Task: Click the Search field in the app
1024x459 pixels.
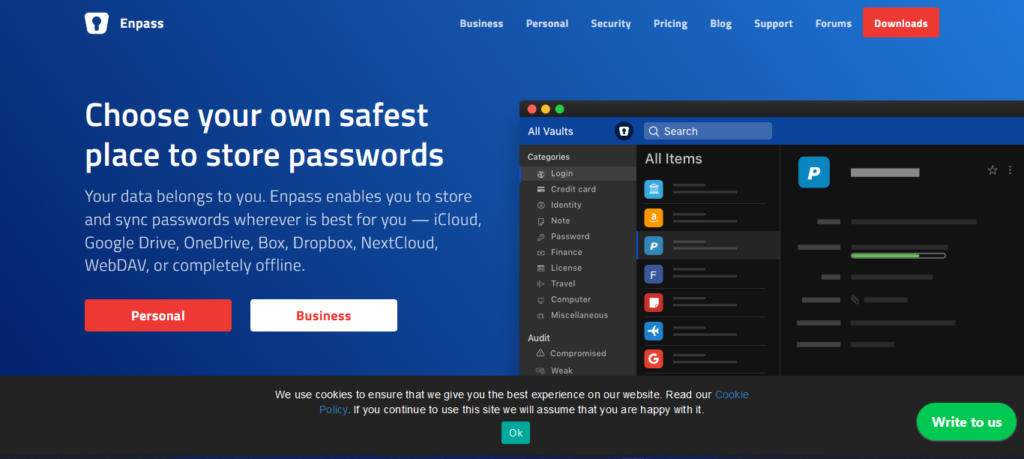Action: coord(708,131)
